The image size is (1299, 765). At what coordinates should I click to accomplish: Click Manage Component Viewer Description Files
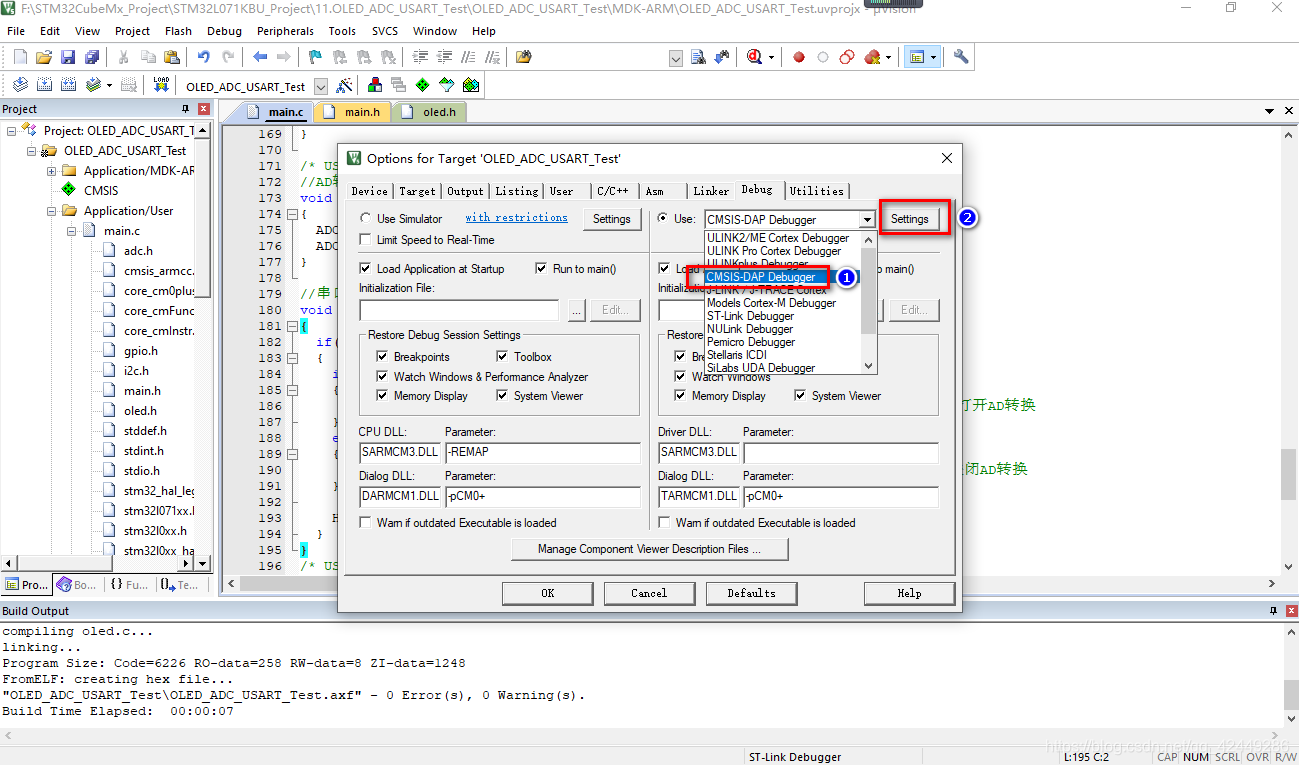(x=649, y=549)
